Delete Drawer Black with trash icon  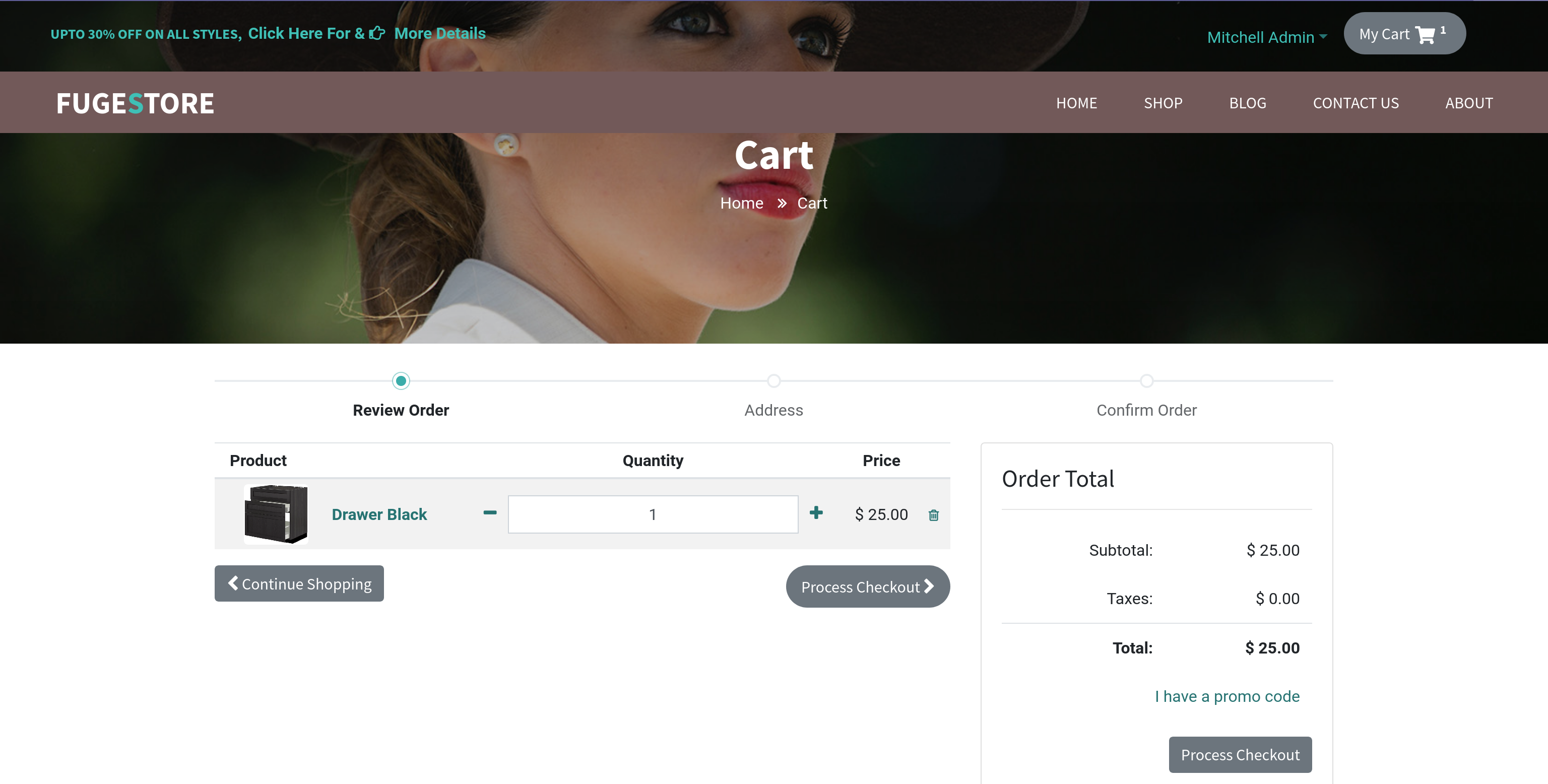933,515
